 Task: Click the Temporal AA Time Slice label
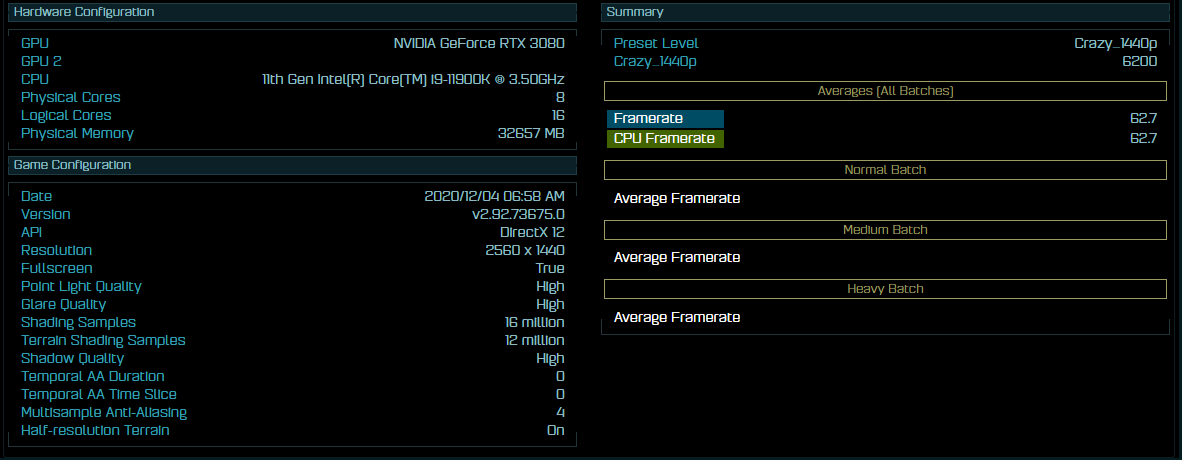tap(99, 395)
